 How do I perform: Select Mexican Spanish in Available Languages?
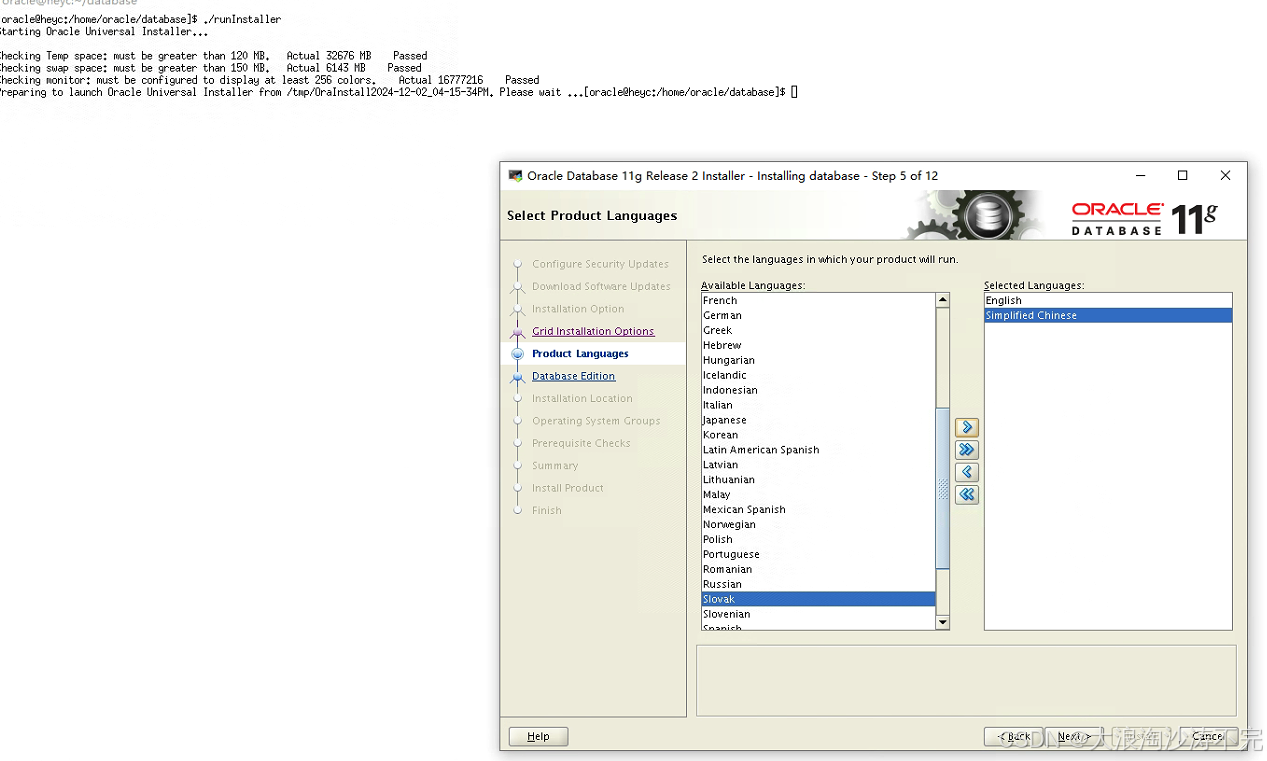[x=818, y=510]
